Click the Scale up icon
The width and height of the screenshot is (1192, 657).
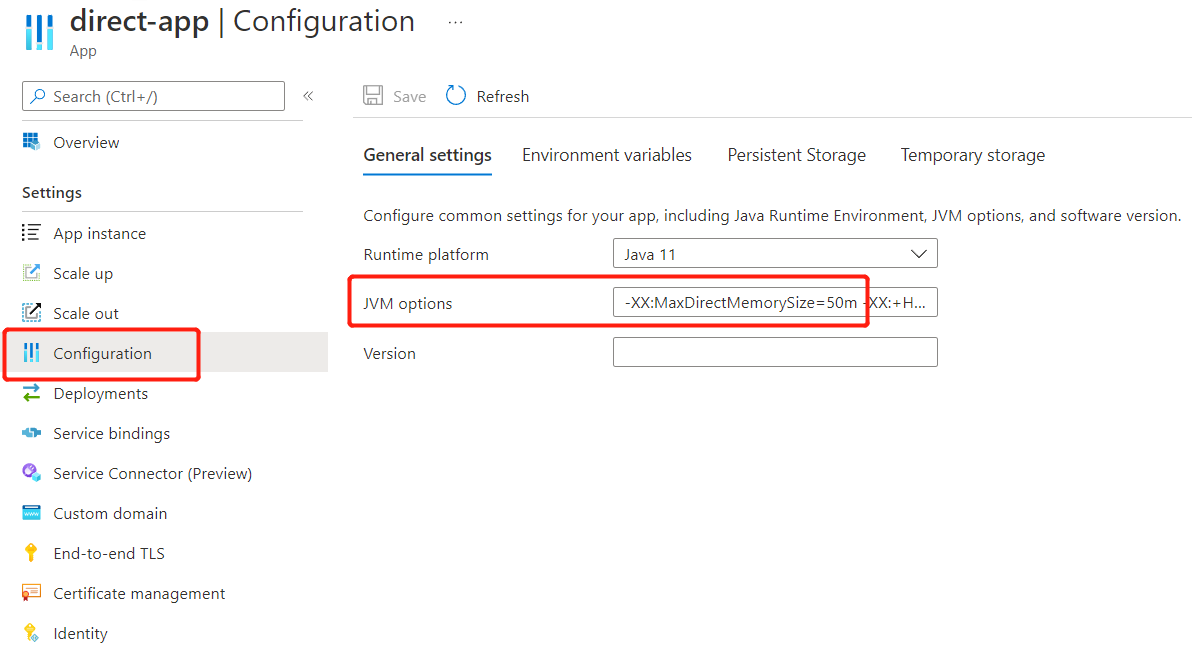[31, 273]
